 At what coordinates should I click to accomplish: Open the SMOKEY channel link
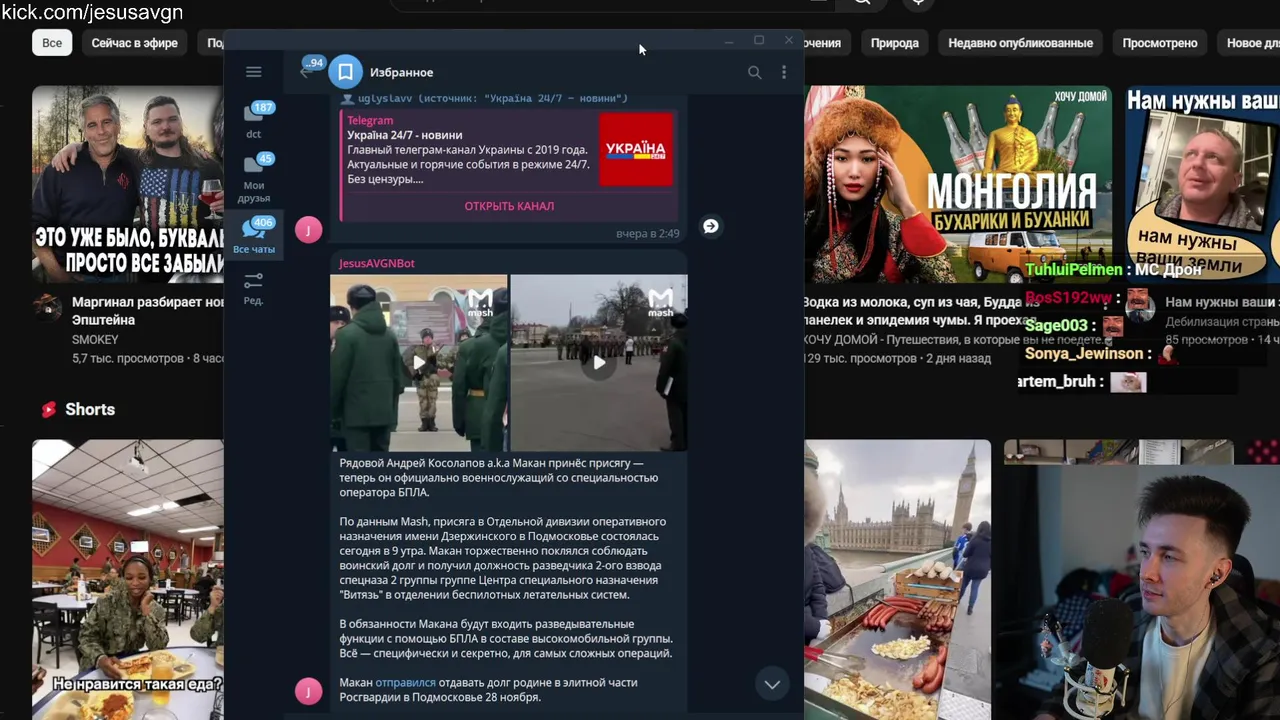pos(95,340)
